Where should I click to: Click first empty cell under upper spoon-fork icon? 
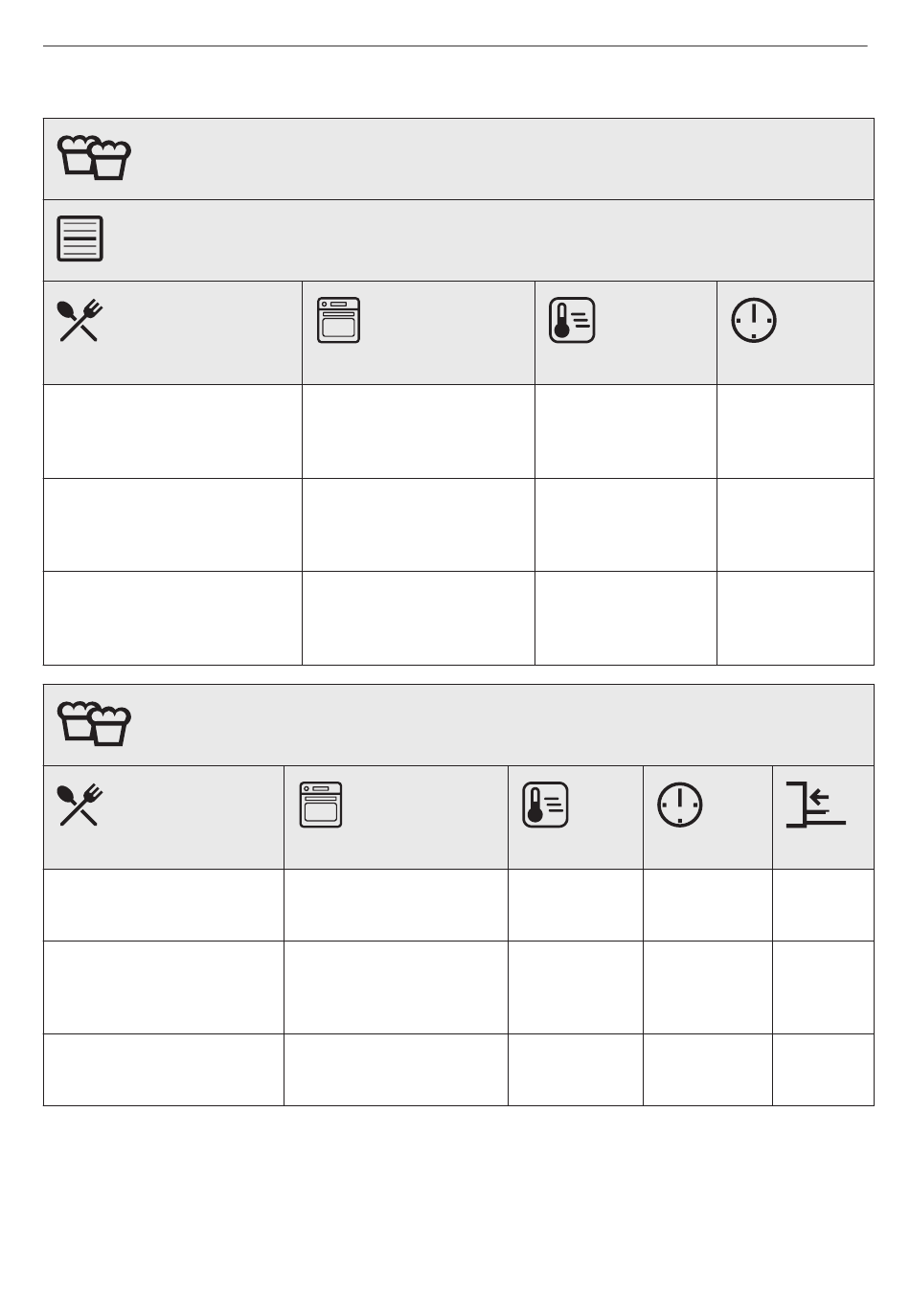tap(172, 432)
